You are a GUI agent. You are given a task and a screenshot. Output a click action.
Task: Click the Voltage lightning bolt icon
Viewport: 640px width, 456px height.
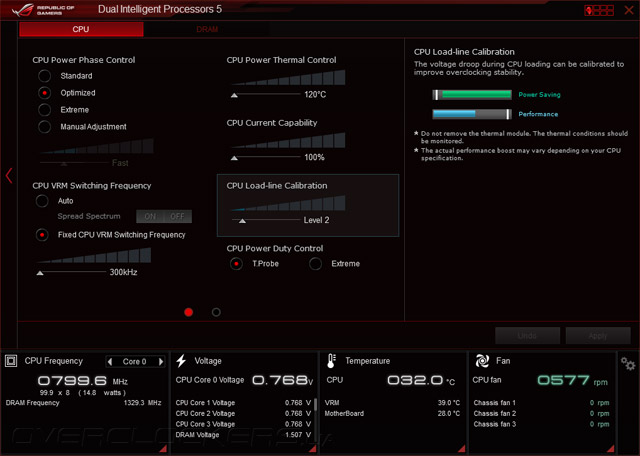[x=181, y=361]
